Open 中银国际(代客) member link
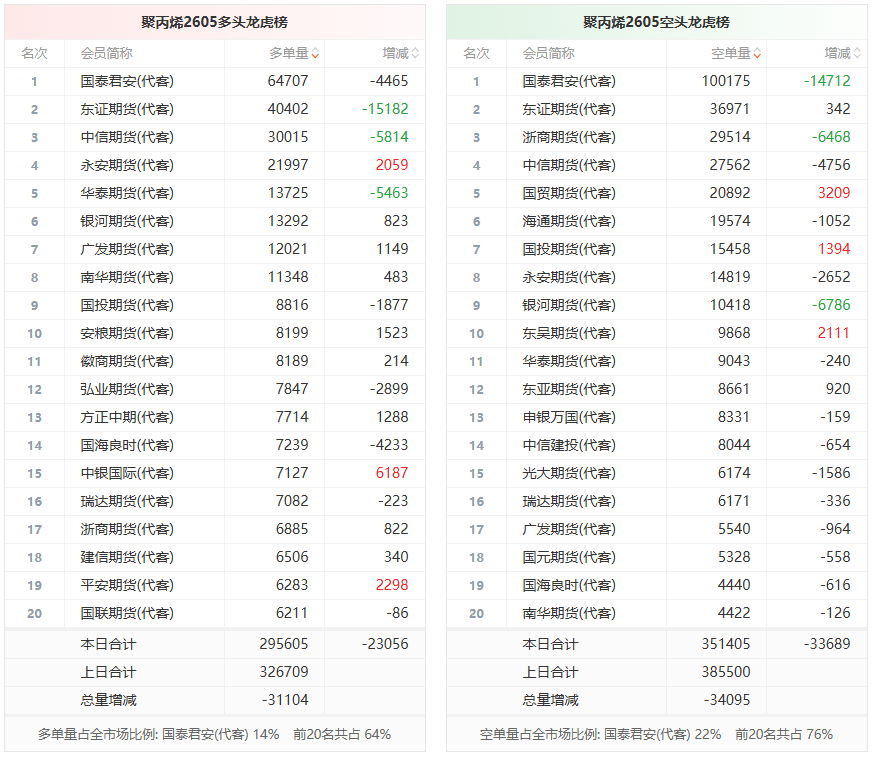 [127, 473]
